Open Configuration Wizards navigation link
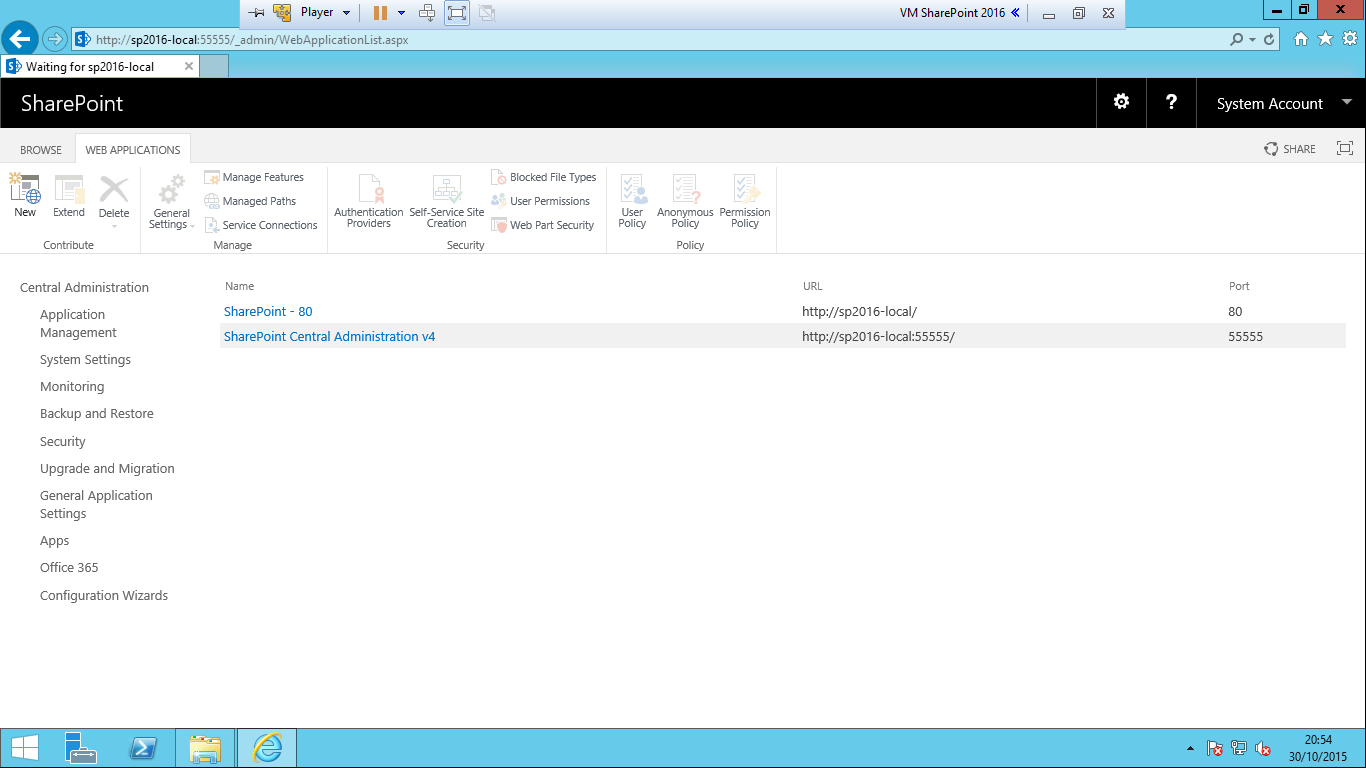This screenshot has height=768, width=1366. [104, 595]
